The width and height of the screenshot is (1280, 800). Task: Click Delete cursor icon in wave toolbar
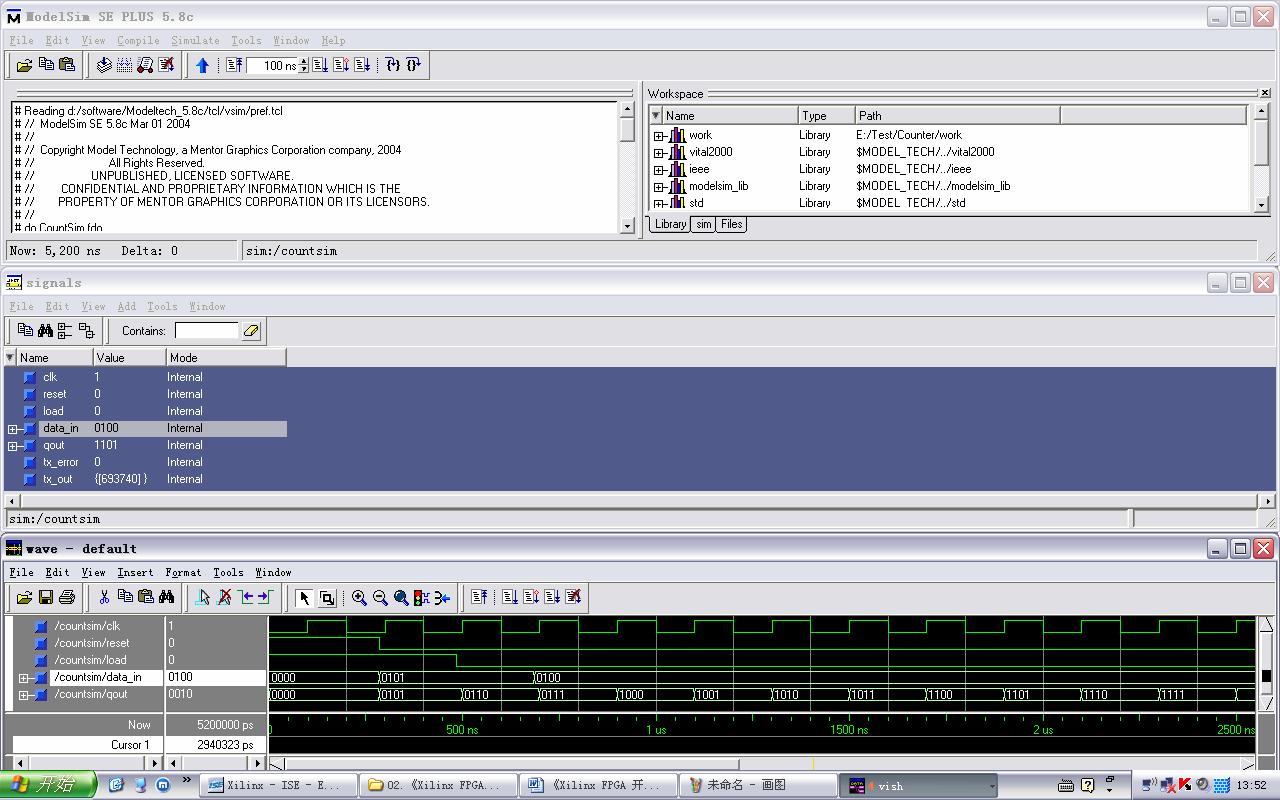pyautogui.click(x=224, y=597)
